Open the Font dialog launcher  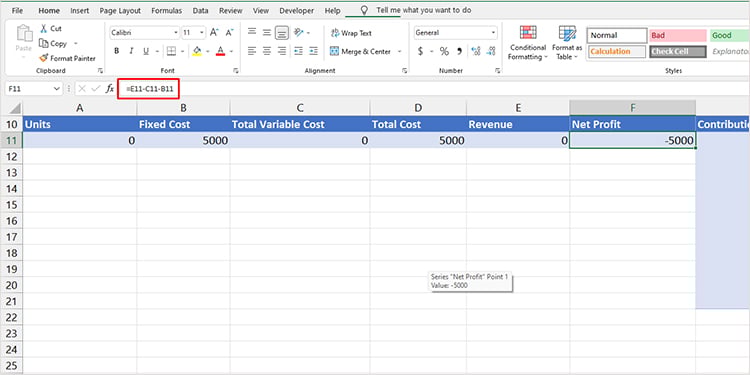pos(236,70)
